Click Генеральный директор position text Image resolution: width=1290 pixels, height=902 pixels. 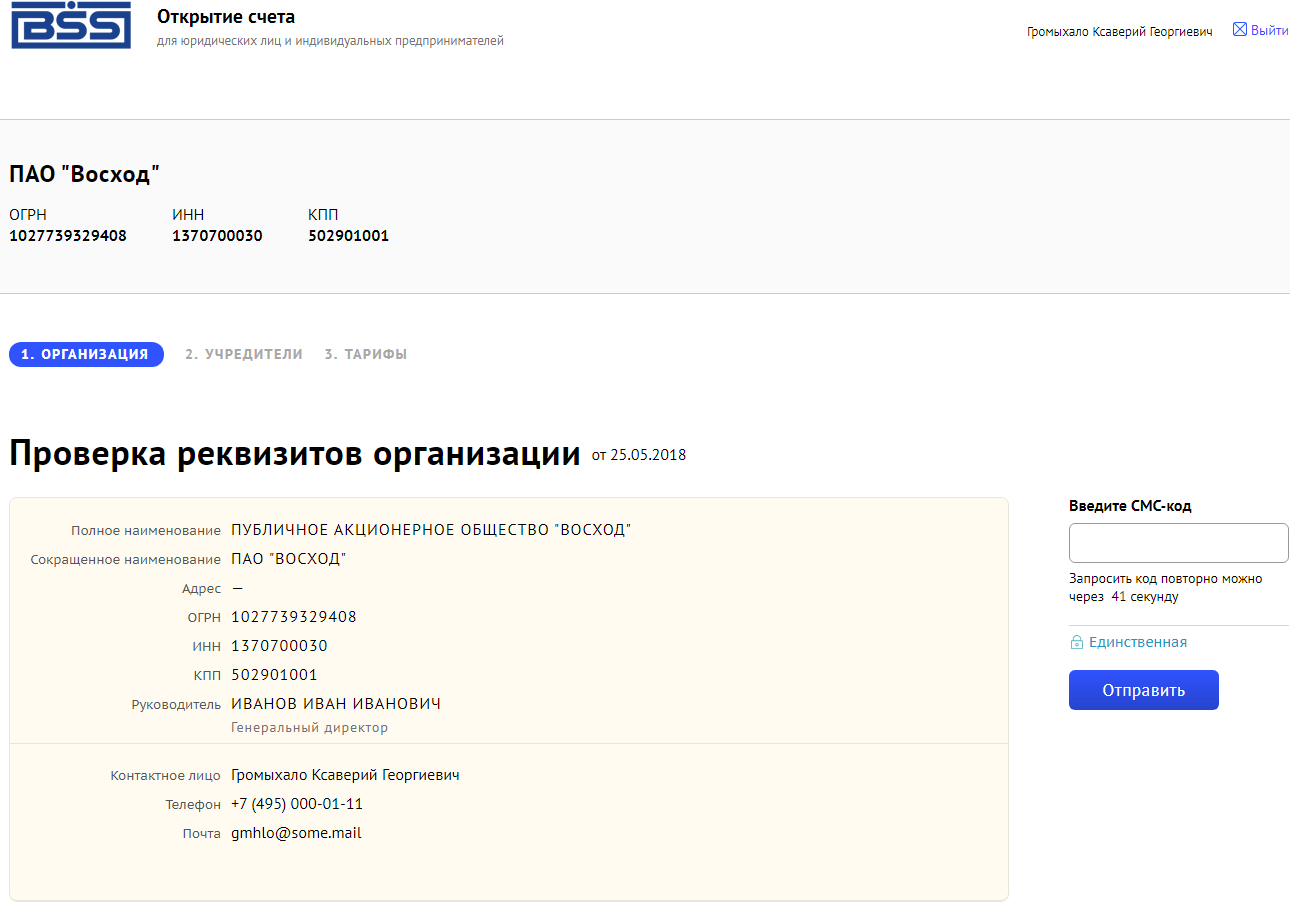(x=309, y=728)
